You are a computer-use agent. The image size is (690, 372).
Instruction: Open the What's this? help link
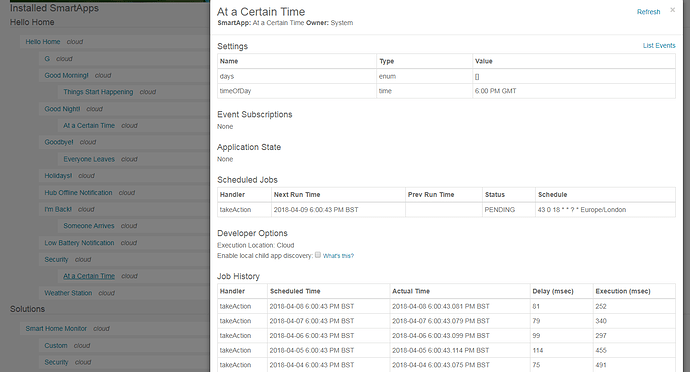[x=338, y=256]
